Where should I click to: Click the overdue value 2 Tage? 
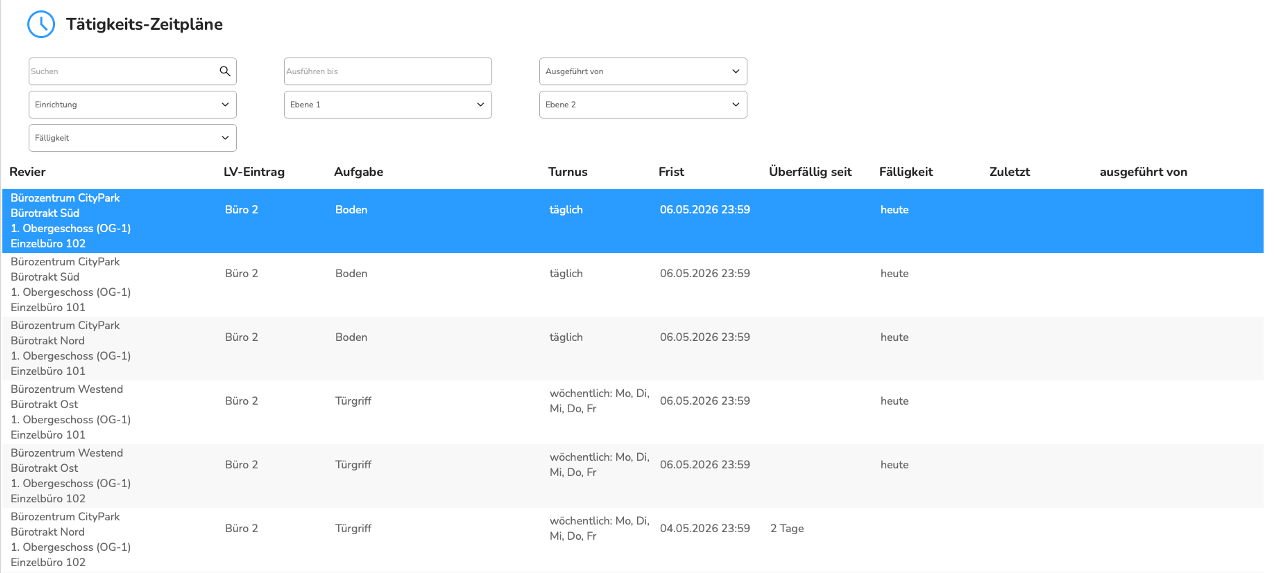[787, 528]
